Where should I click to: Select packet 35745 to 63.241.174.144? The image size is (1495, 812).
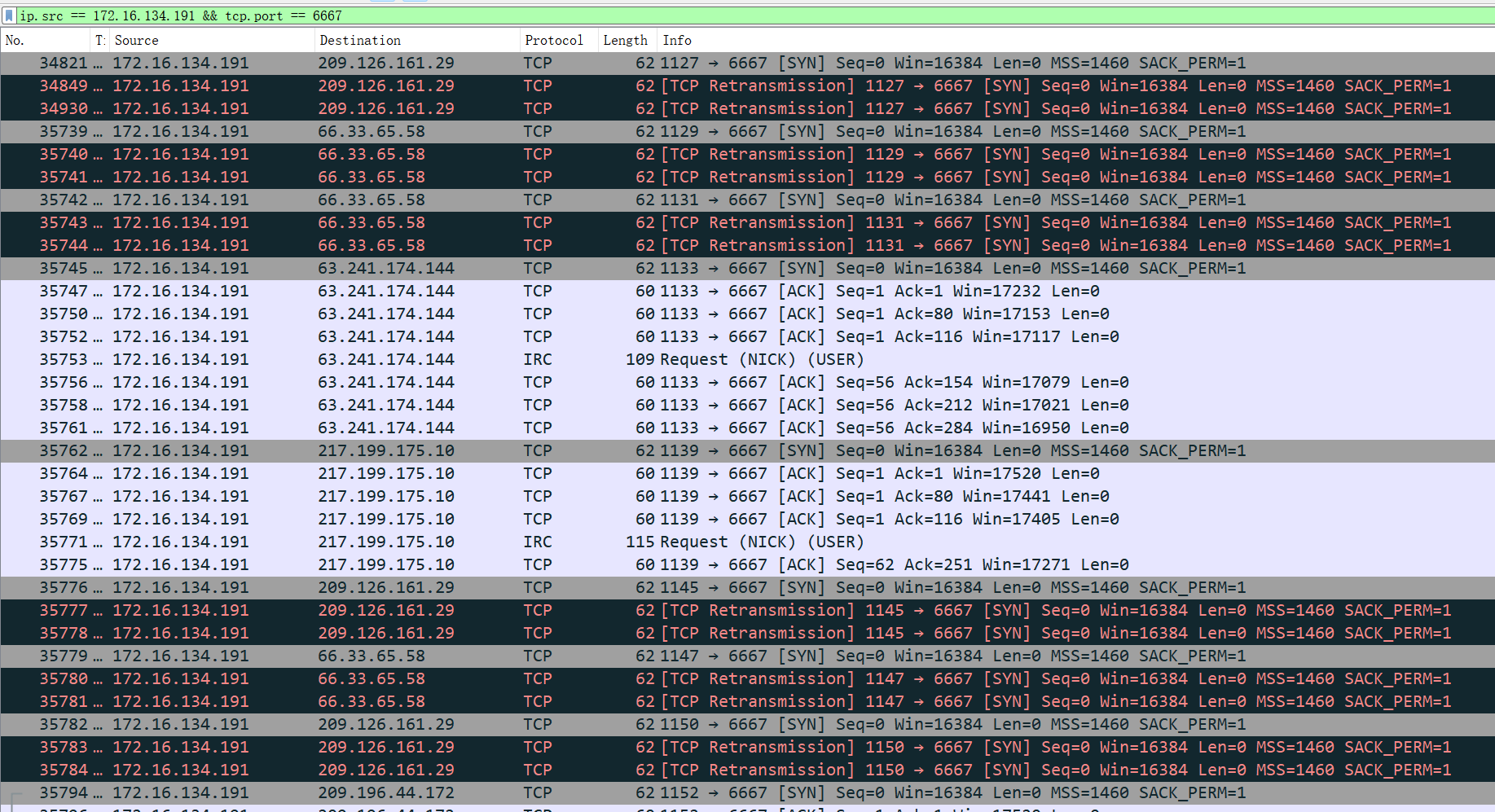point(747,268)
